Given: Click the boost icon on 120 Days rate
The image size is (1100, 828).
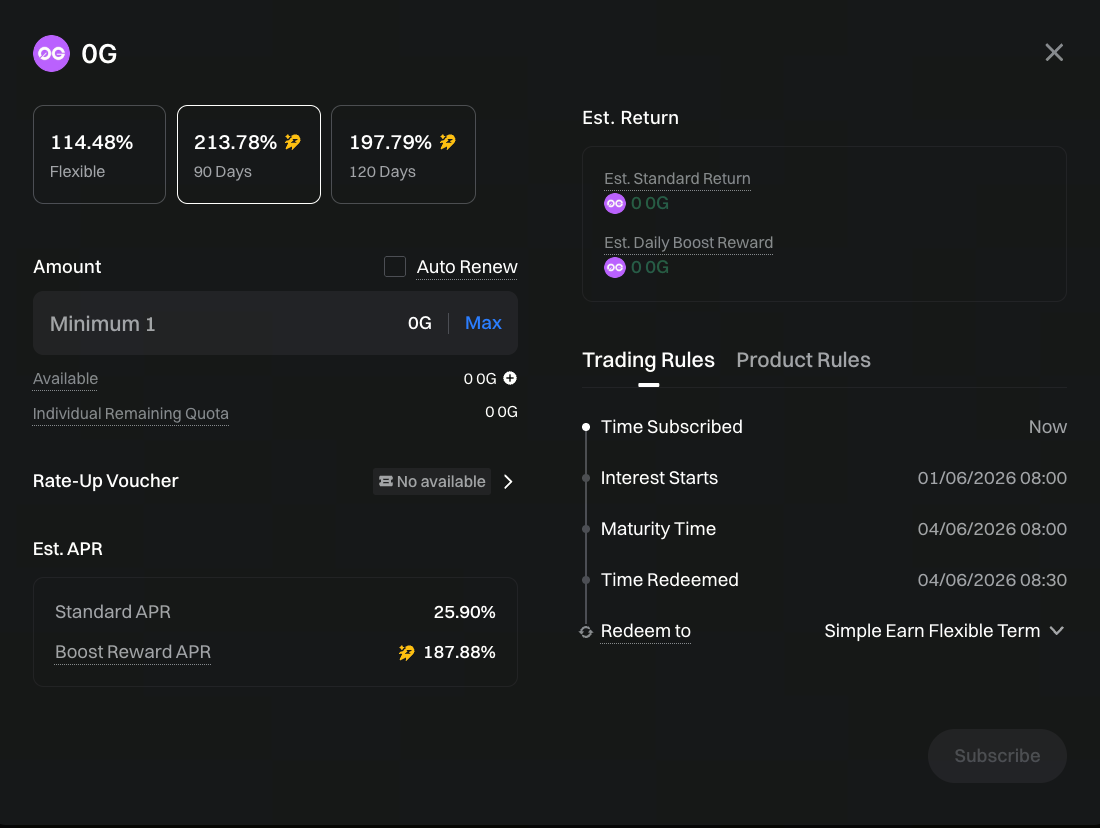Looking at the screenshot, I should coord(447,142).
